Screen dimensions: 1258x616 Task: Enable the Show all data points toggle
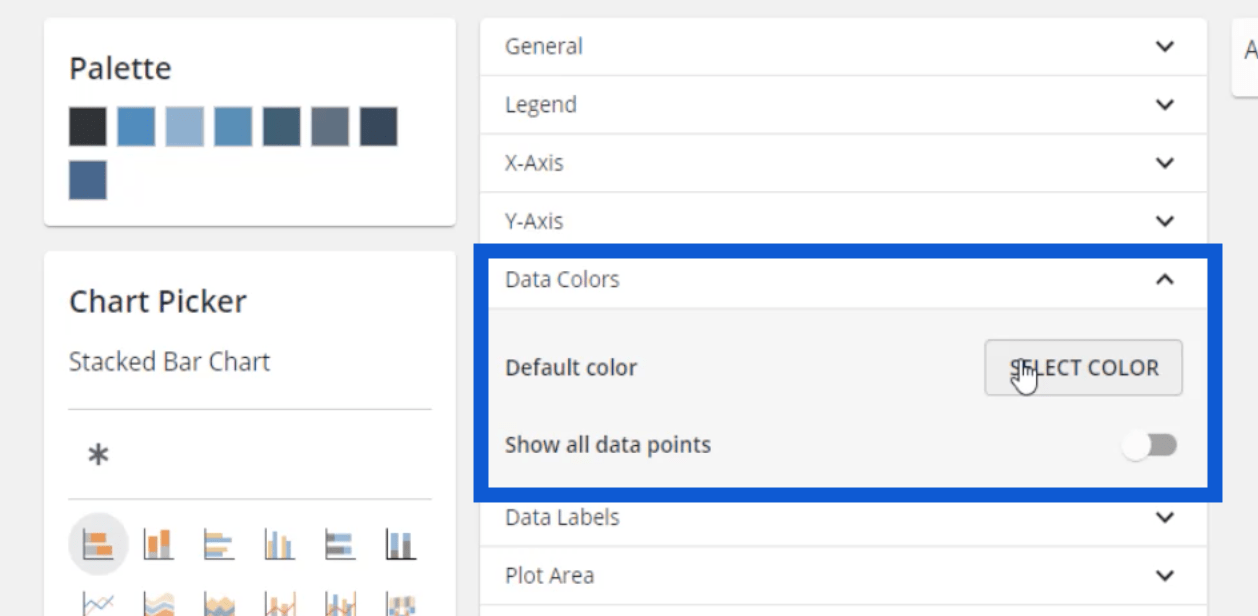(1150, 445)
